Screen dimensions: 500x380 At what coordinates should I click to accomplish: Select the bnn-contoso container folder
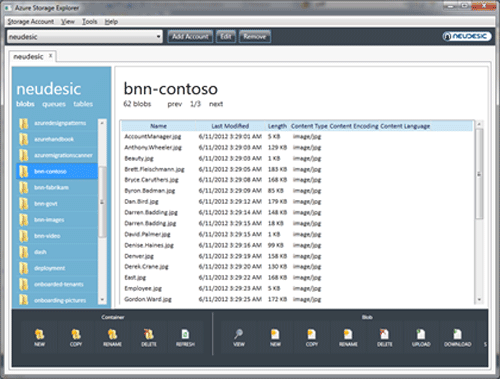coord(57,171)
